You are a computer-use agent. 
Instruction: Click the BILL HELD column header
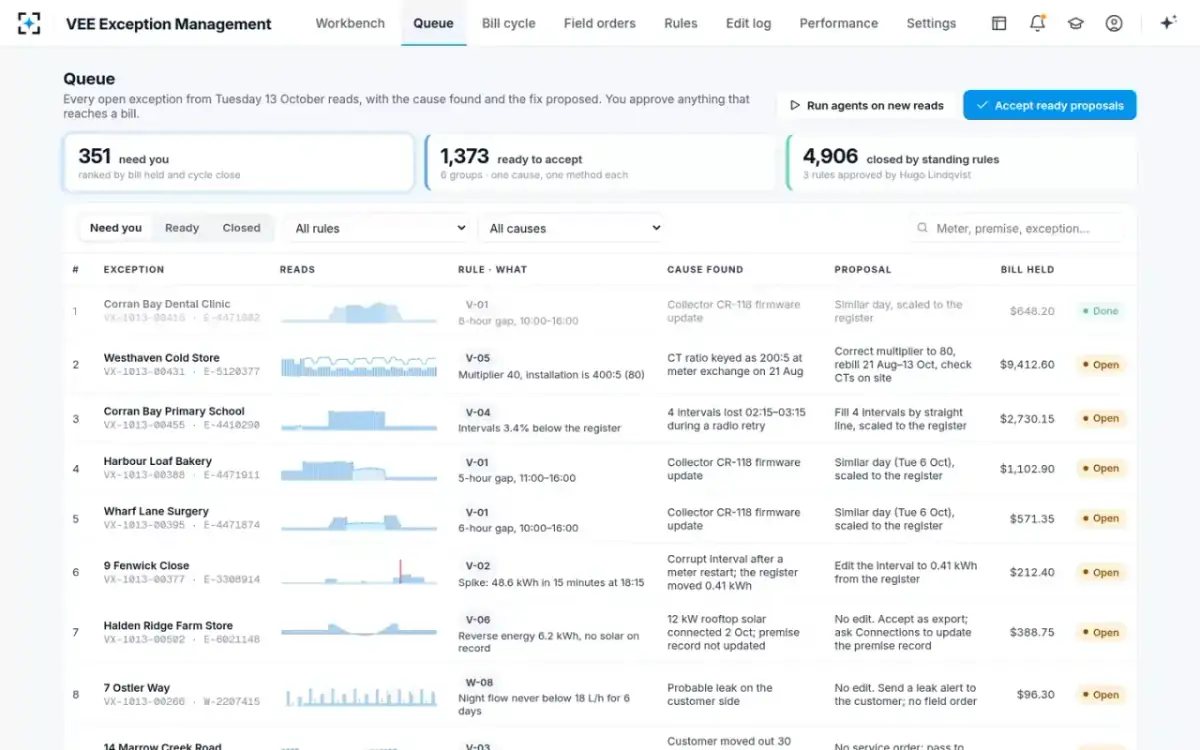(1027, 269)
